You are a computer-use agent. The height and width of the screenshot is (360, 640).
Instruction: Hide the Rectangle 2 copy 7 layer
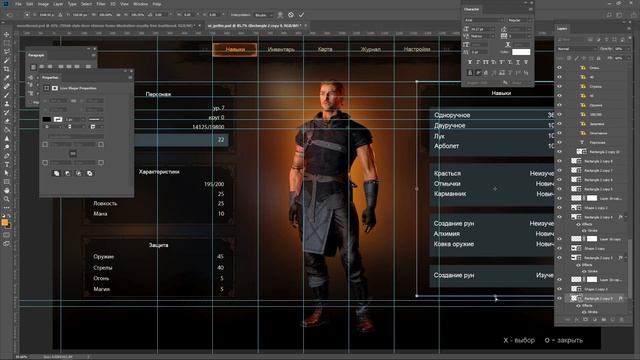(559, 170)
